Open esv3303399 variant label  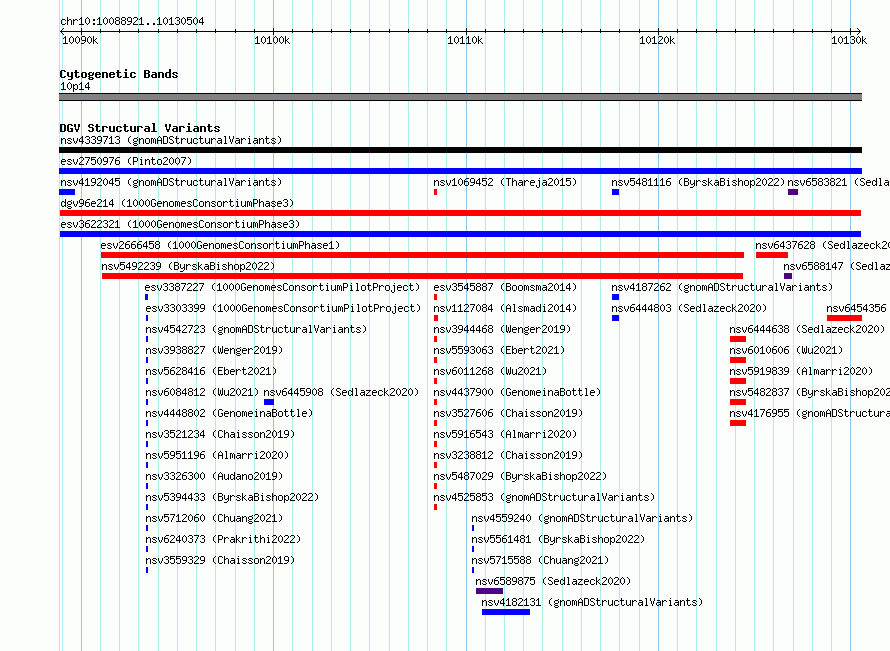point(283,308)
